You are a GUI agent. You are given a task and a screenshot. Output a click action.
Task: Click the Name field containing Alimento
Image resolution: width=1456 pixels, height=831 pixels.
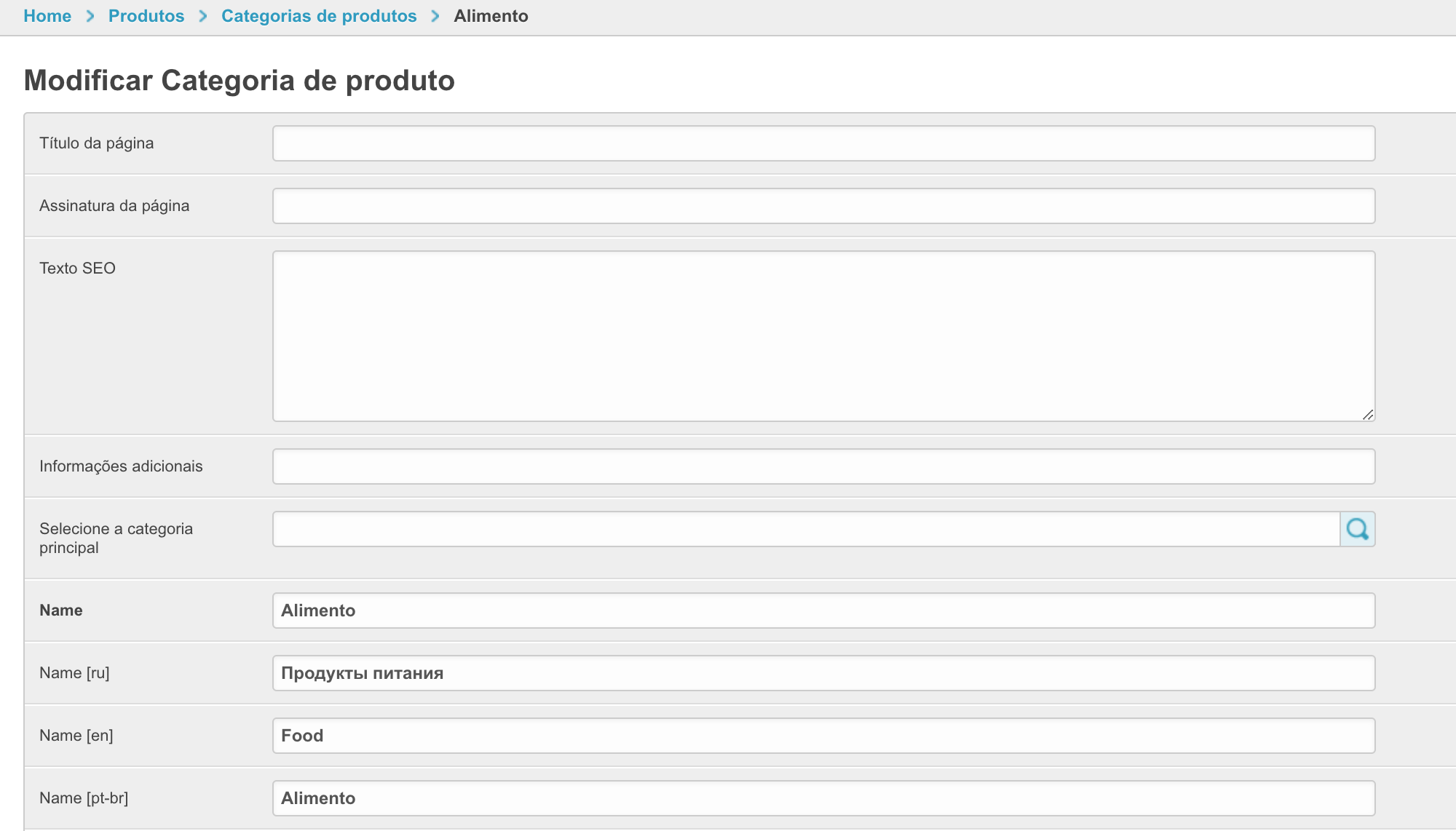click(x=823, y=611)
